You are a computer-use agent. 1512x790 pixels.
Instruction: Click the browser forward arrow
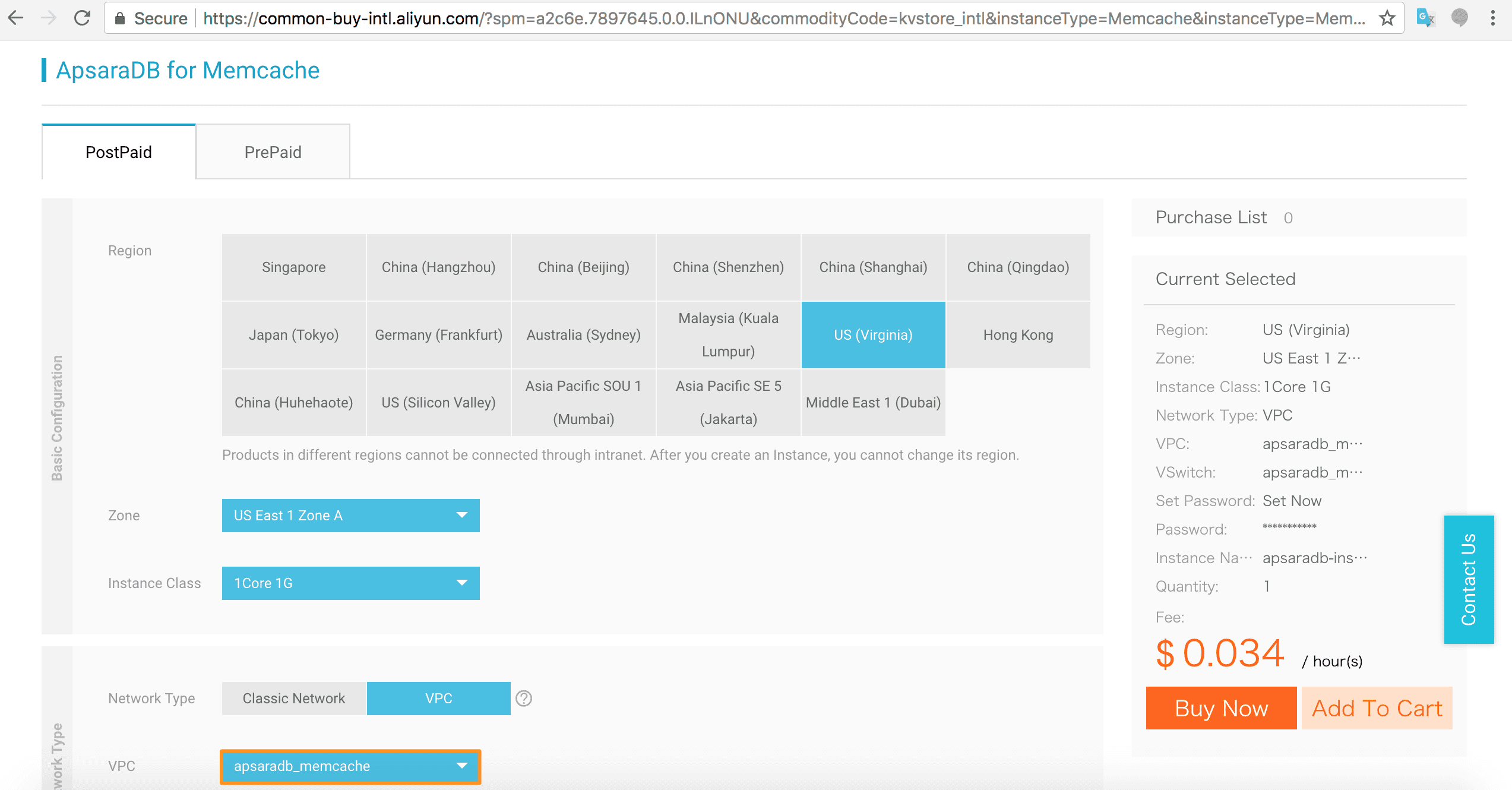(49, 18)
